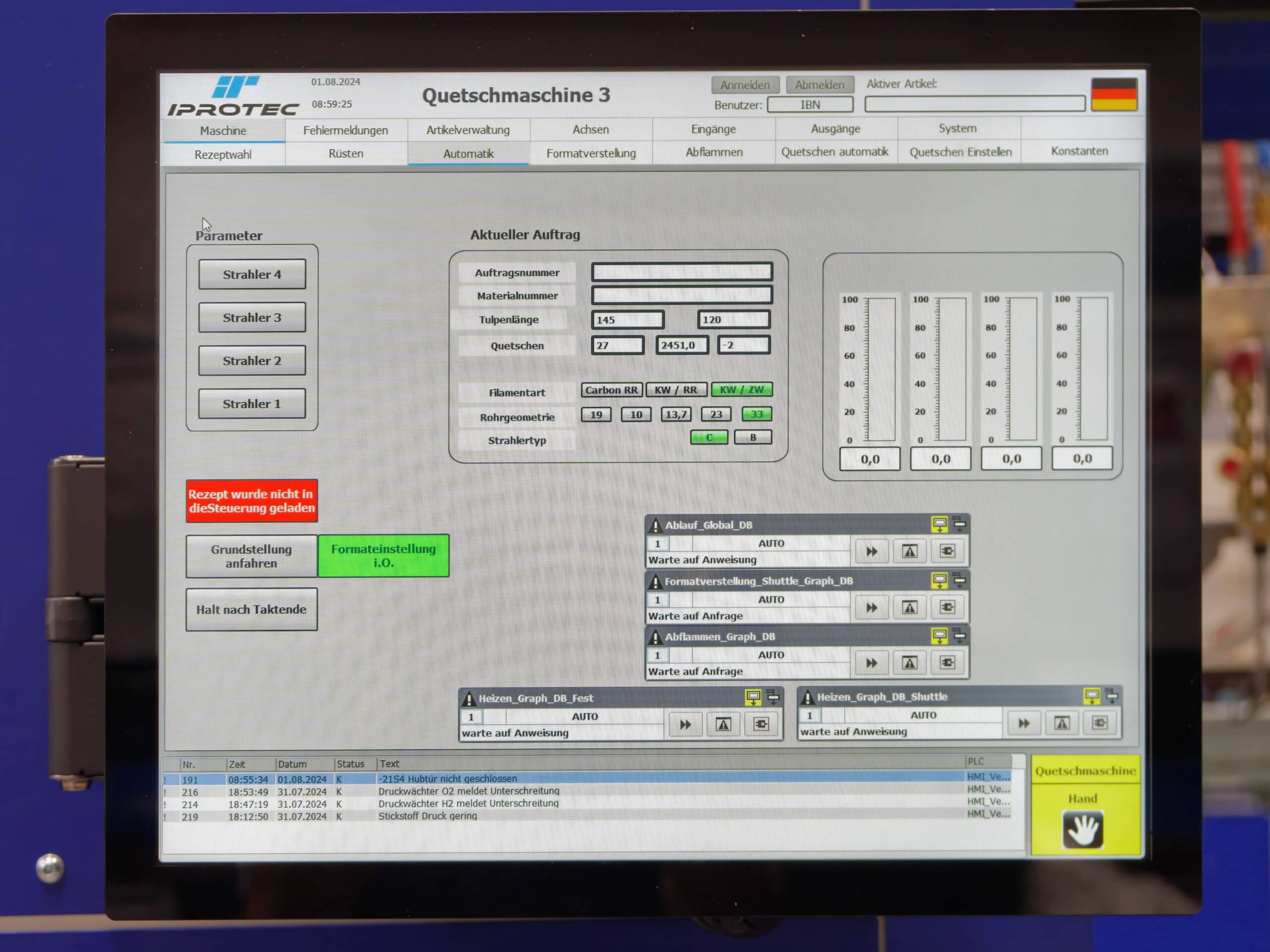Click the Aktiver Artikel field
Viewport: 1270px width, 952px height.
point(975,103)
